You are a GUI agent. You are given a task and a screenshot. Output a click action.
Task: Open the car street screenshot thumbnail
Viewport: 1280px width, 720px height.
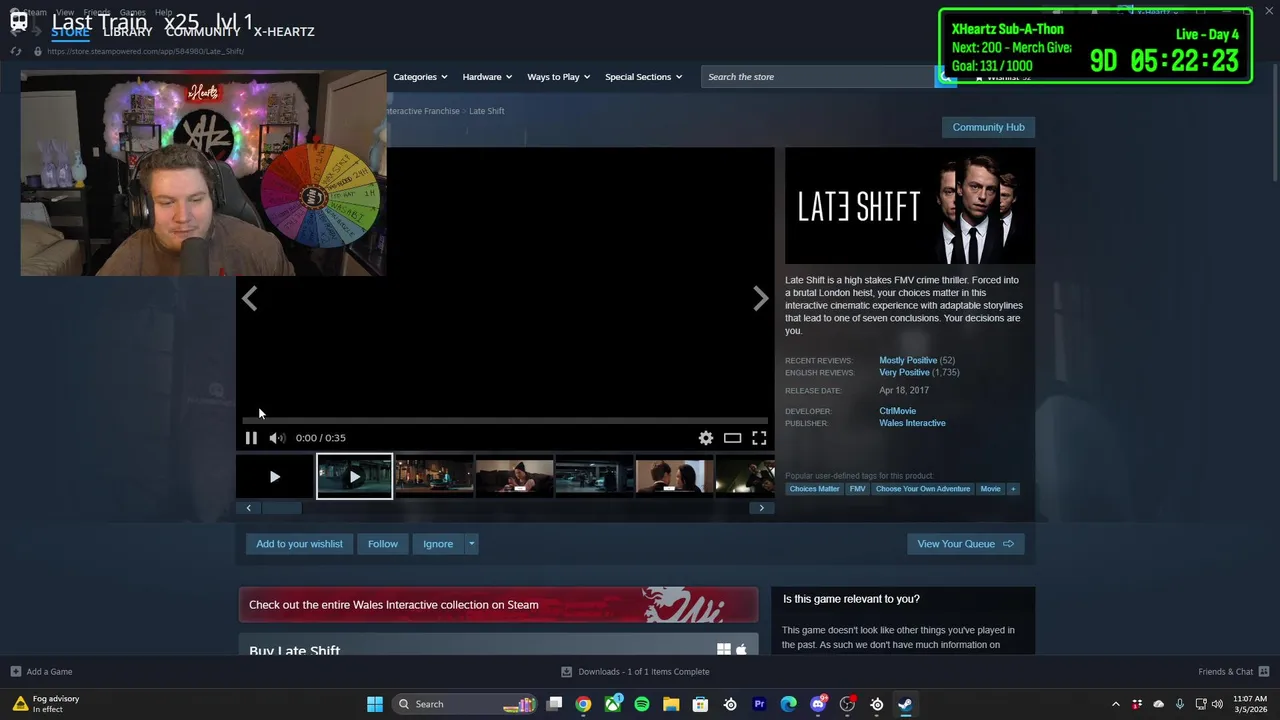click(x=435, y=477)
